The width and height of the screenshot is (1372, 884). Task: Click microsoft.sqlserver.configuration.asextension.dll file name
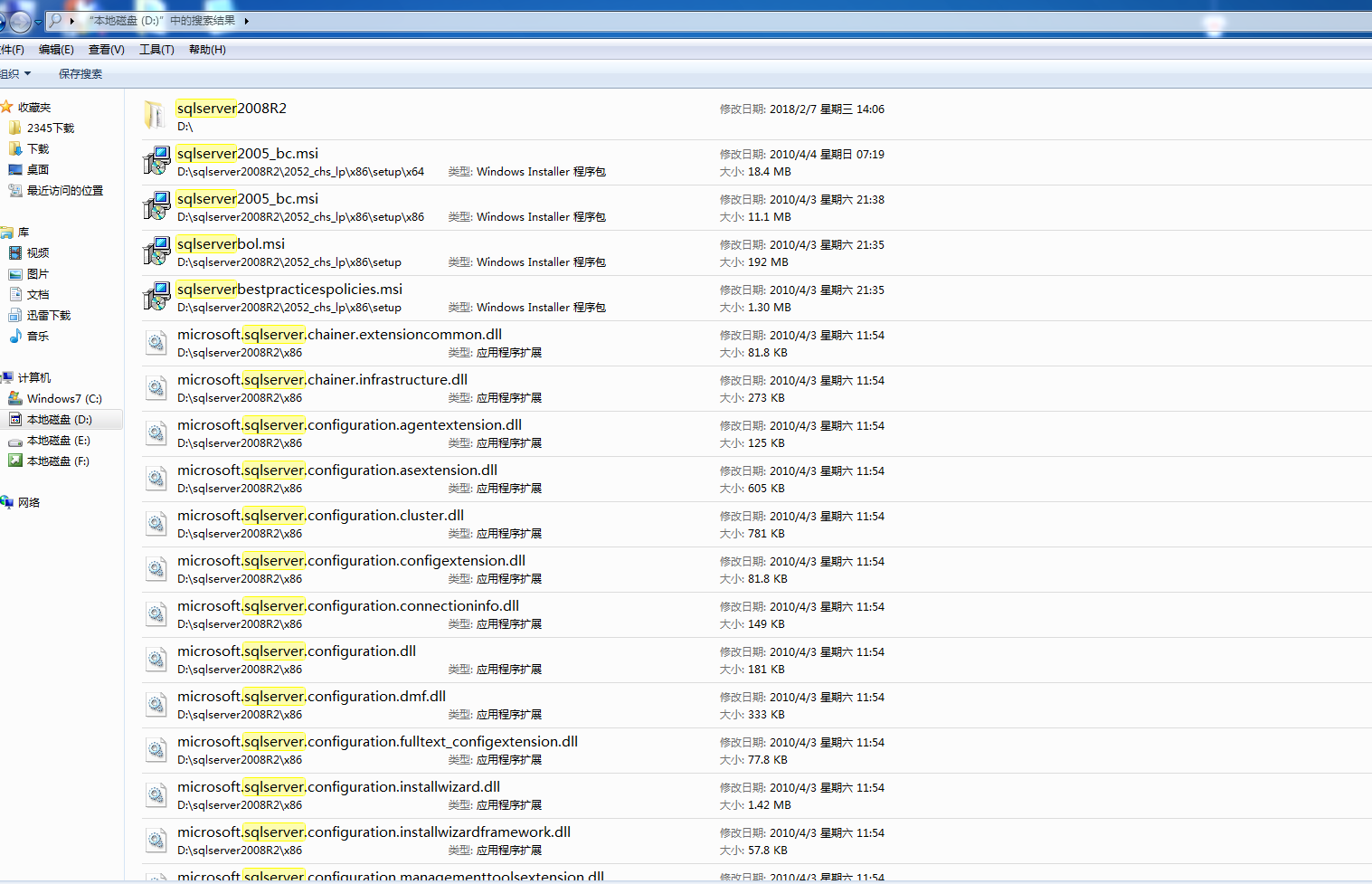[x=337, y=471]
